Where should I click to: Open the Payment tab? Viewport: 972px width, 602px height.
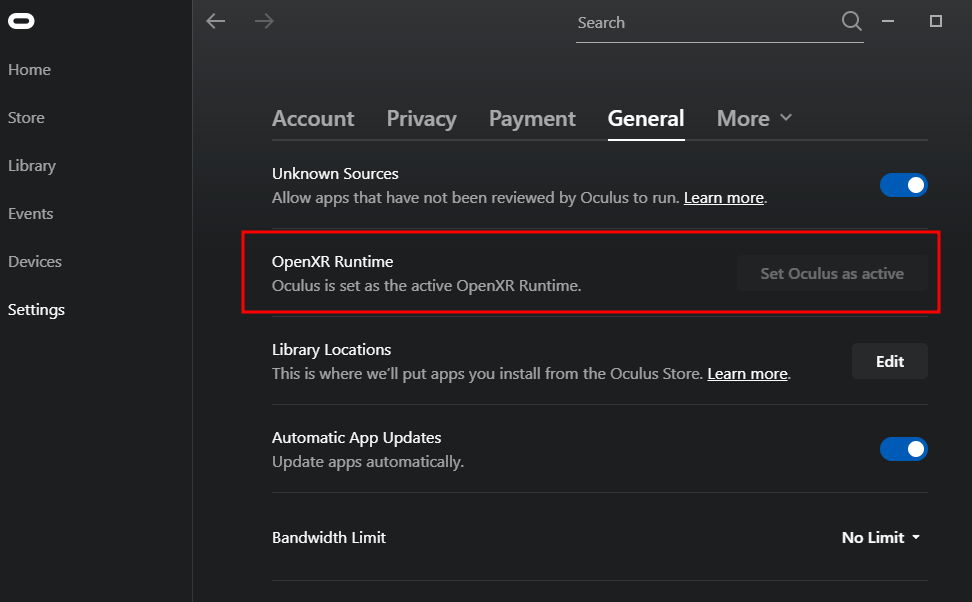[532, 118]
